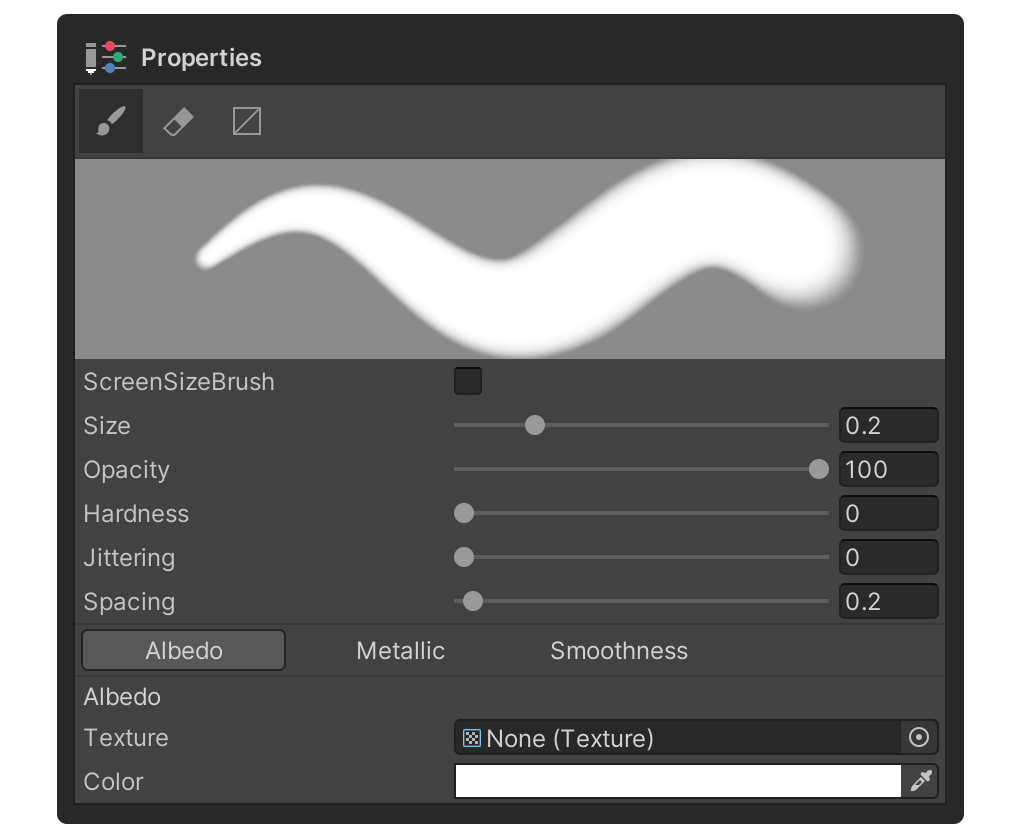The height and width of the screenshot is (838, 1020).
Task: Click the Jittering value field showing 0
Action: click(888, 557)
